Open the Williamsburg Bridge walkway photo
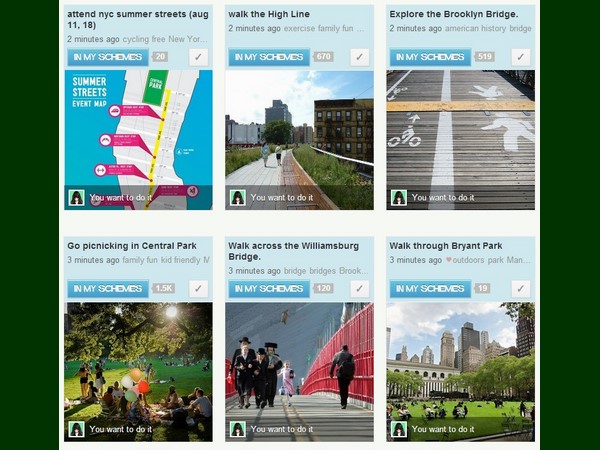The image size is (600, 450). 299,372
